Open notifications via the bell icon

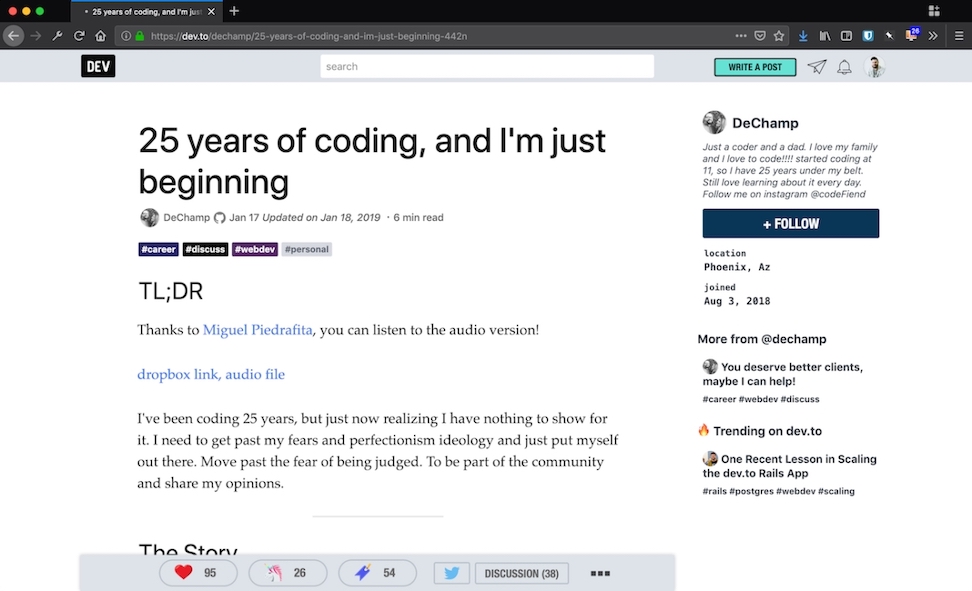point(844,66)
